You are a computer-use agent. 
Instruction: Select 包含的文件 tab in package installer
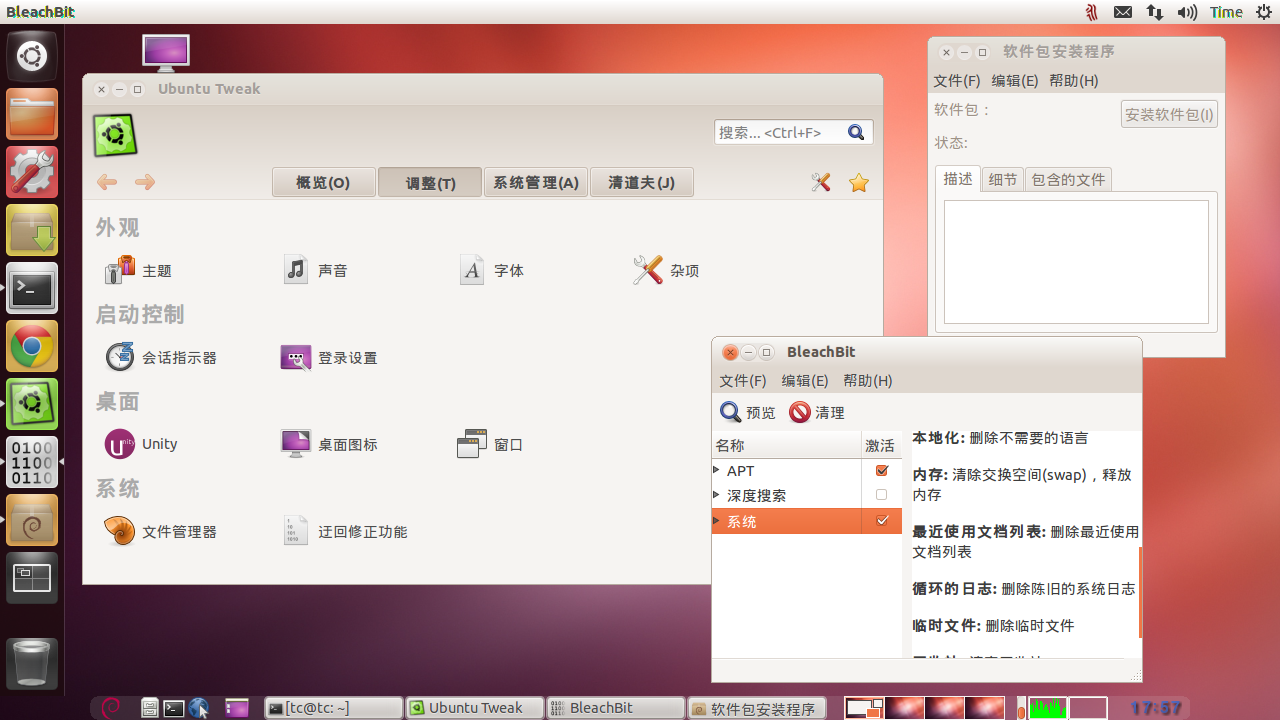[x=1068, y=180]
